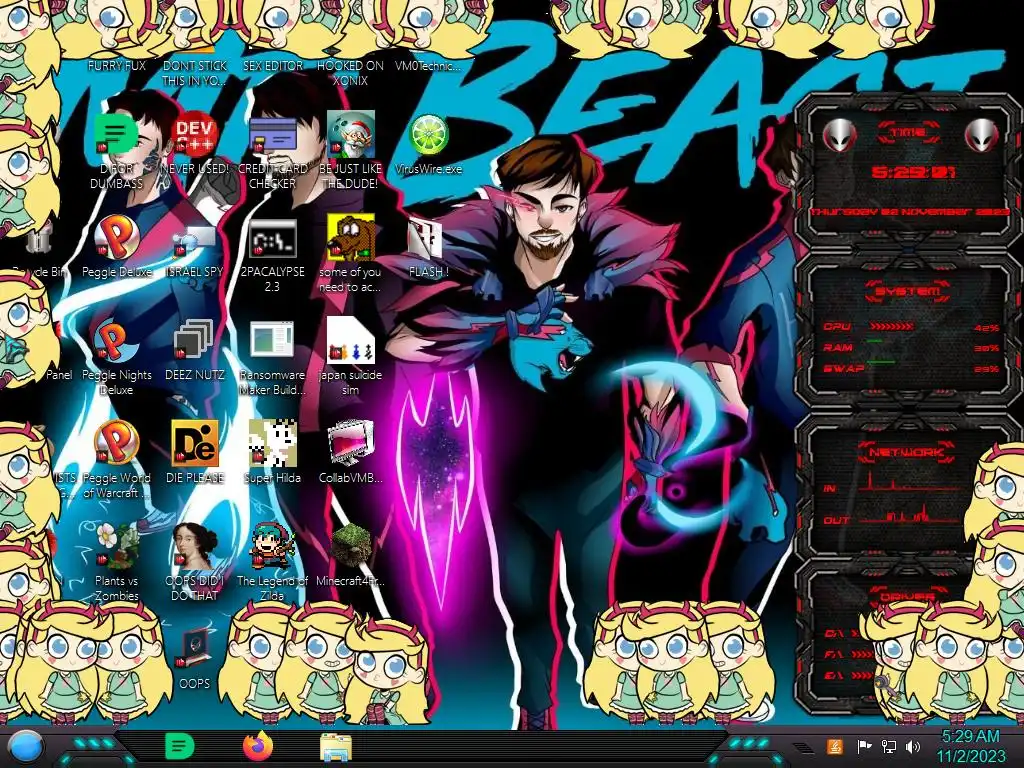Screen dimensions: 1024x768
Task: Select the HOOKED ON XONIX label
Action: click(350, 73)
